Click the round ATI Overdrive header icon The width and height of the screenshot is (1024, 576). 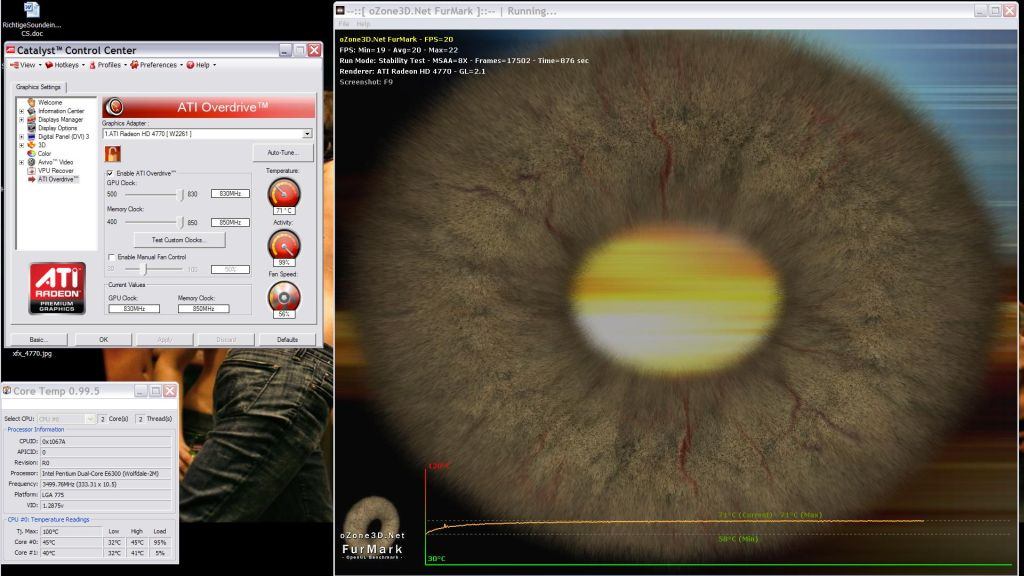[114, 106]
